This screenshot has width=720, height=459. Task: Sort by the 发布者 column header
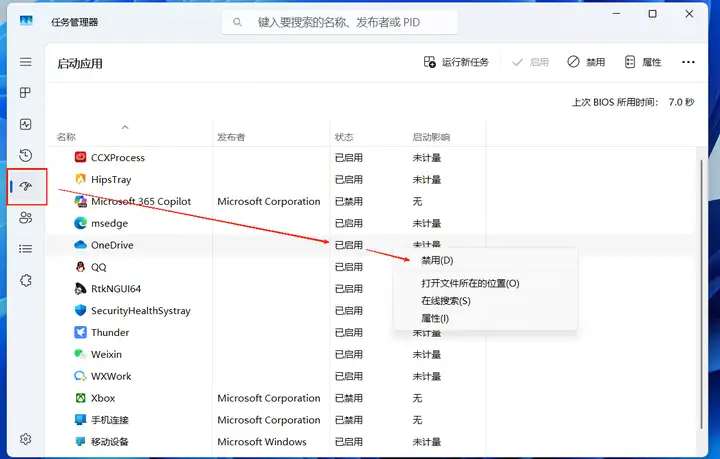point(231,137)
